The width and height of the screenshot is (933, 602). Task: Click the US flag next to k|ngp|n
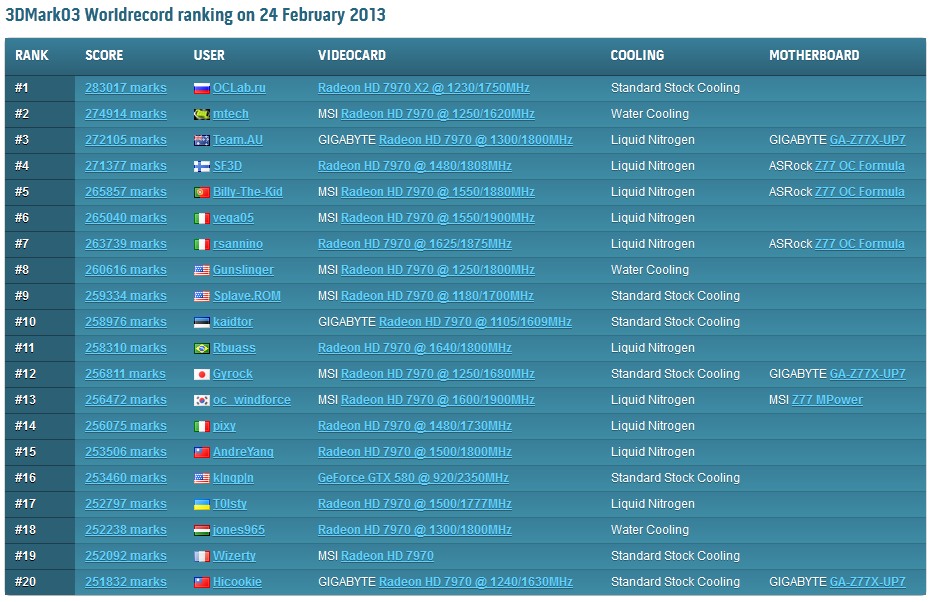202,478
